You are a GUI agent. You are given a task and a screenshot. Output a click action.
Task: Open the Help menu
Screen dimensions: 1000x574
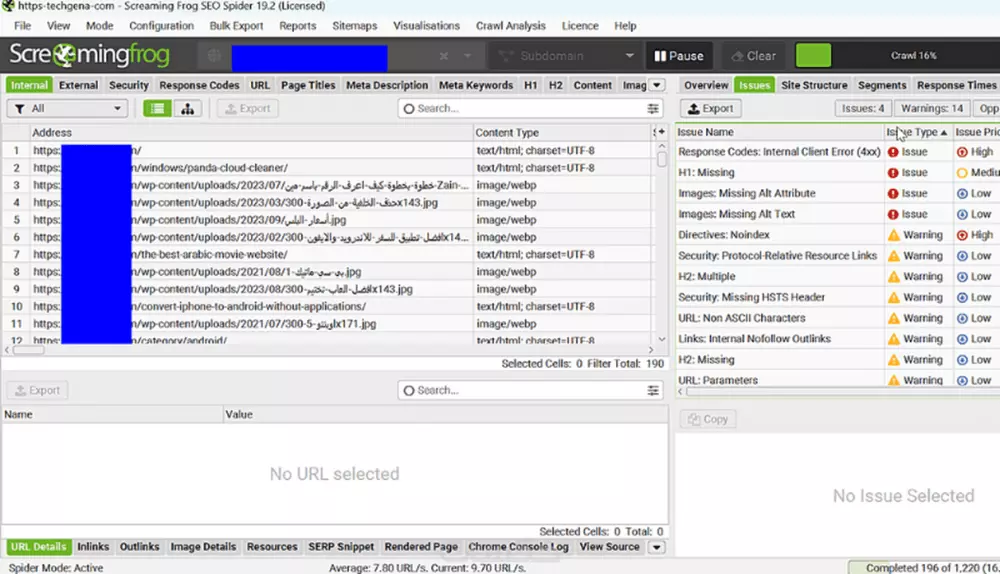point(625,26)
